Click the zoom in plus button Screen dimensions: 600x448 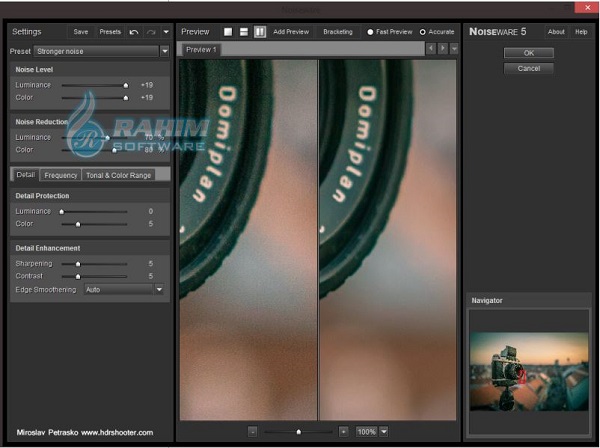click(x=343, y=432)
